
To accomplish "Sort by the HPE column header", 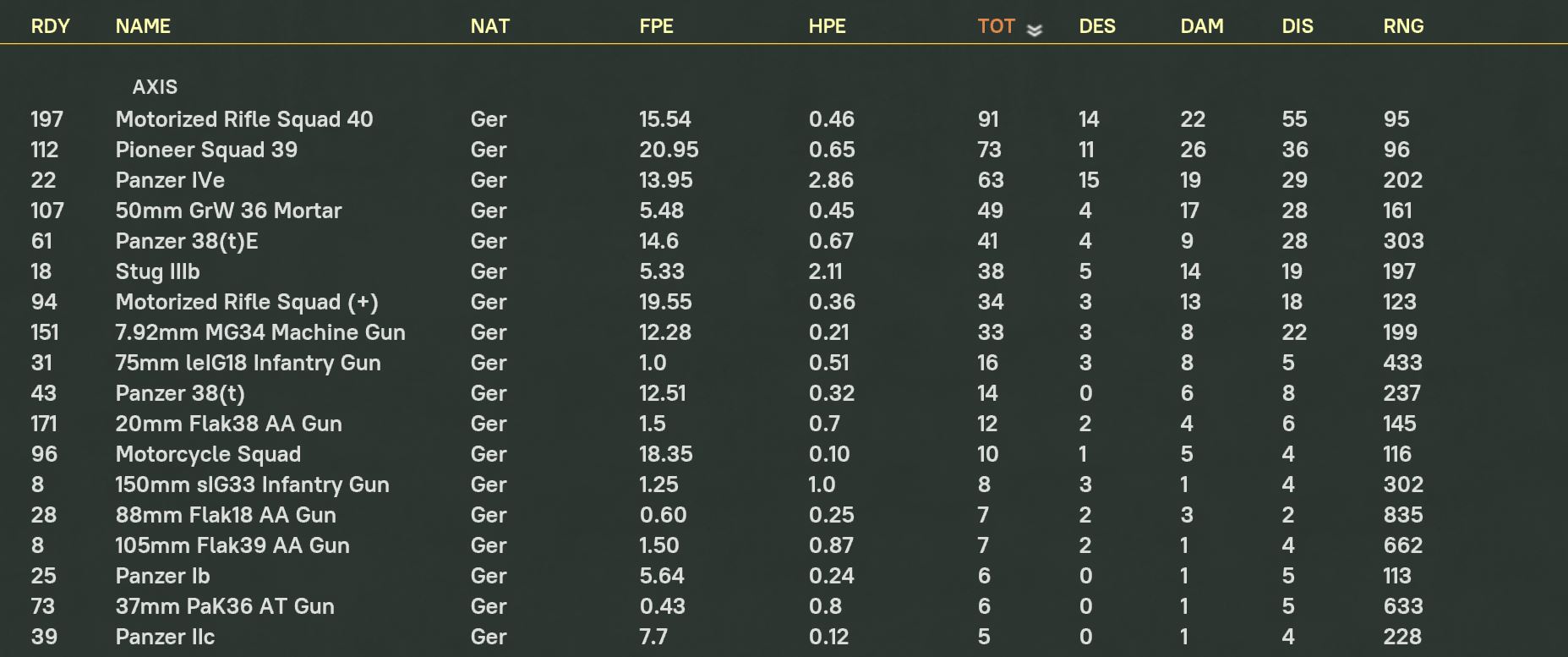I will coord(828,26).
